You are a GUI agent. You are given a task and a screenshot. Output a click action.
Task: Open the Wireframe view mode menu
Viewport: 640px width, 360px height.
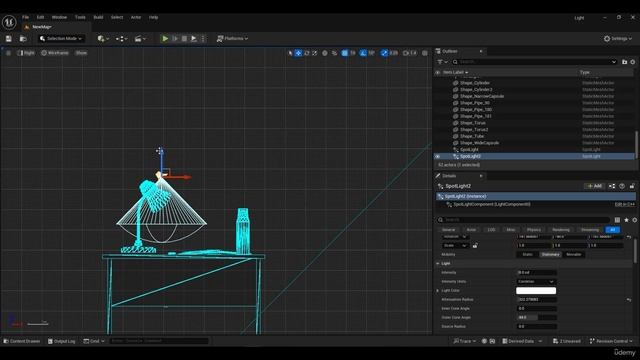pyautogui.click(x=55, y=53)
